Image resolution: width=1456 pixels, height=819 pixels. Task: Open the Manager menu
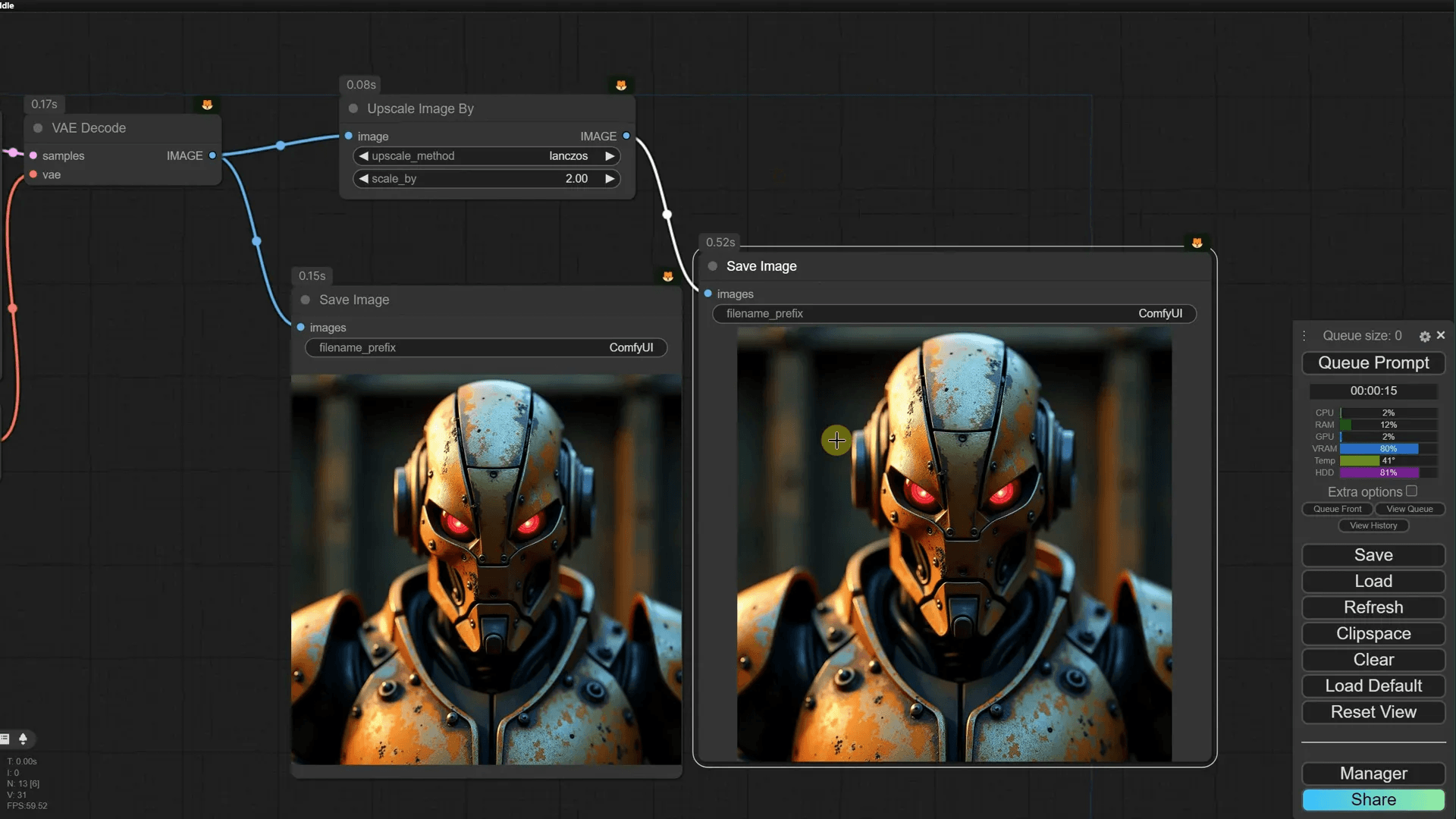point(1373,773)
